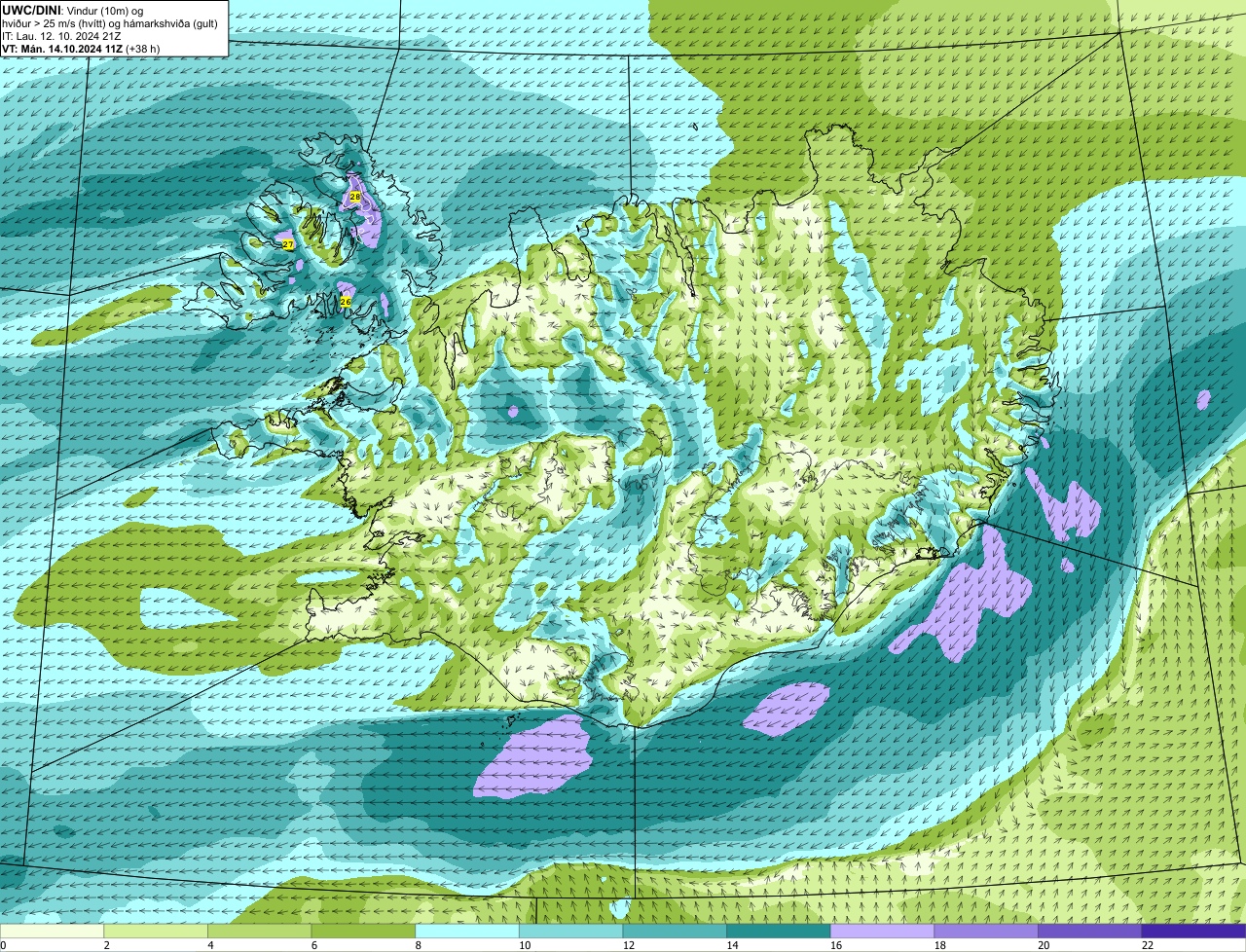Viewport: 1246px width, 952px height.
Task: Click the yellow gust label 26
Action: pyautogui.click(x=346, y=302)
